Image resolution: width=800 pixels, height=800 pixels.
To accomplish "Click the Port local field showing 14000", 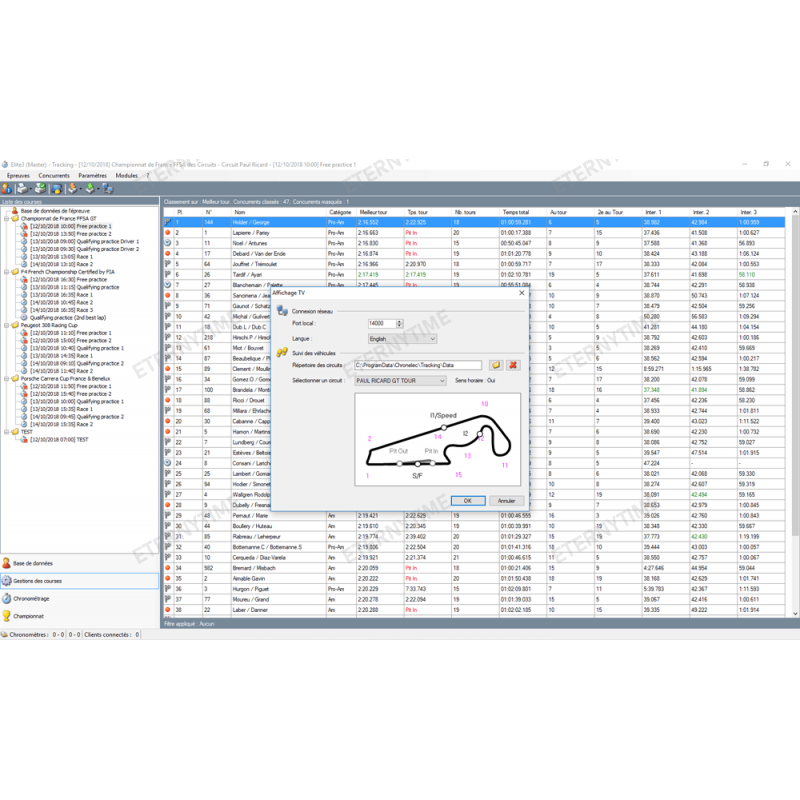I will point(382,323).
